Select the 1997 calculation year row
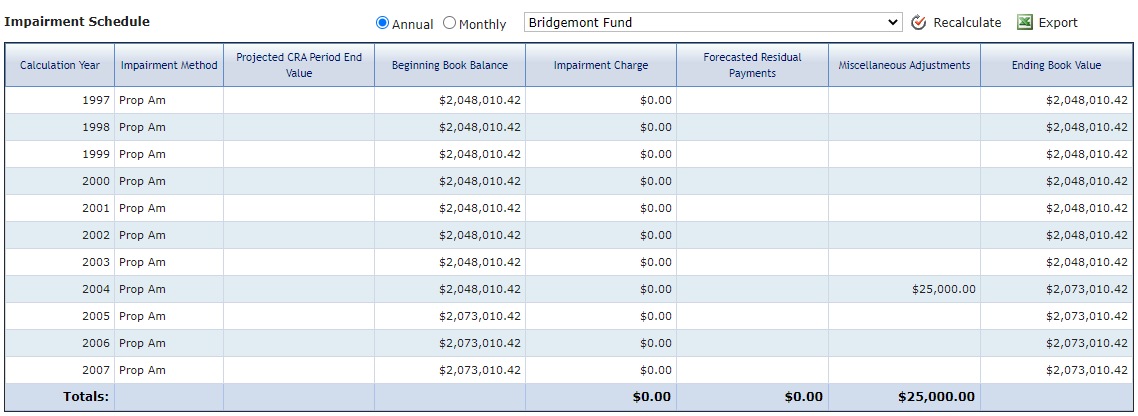The image size is (1138, 416). click(x=569, y=100)
